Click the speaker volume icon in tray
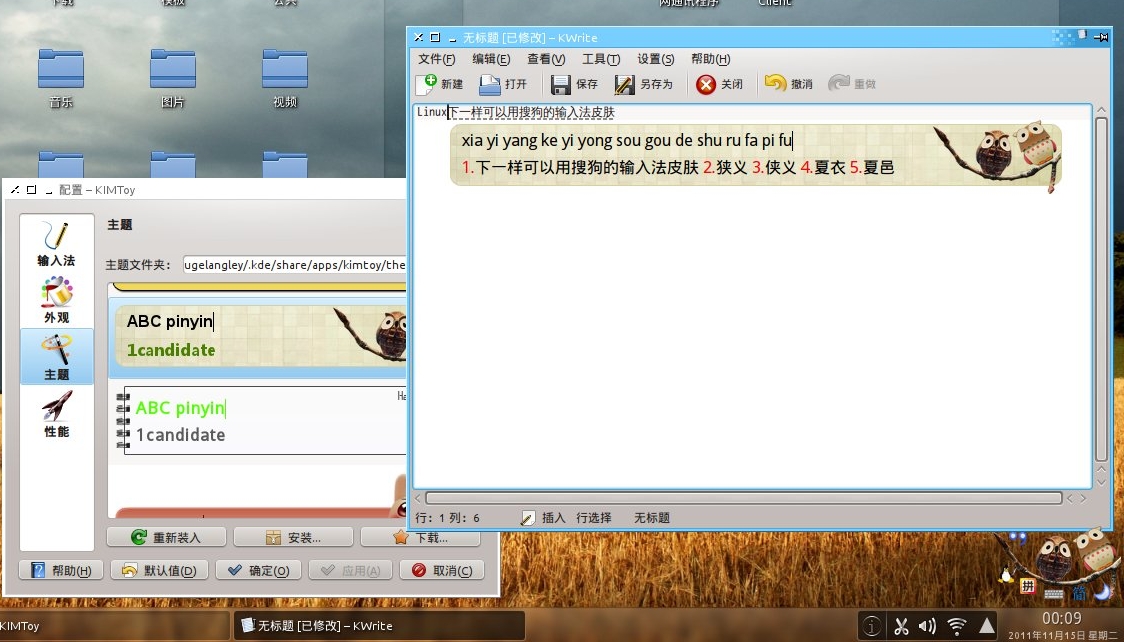The image size is (1124, 642). point(928,626)
